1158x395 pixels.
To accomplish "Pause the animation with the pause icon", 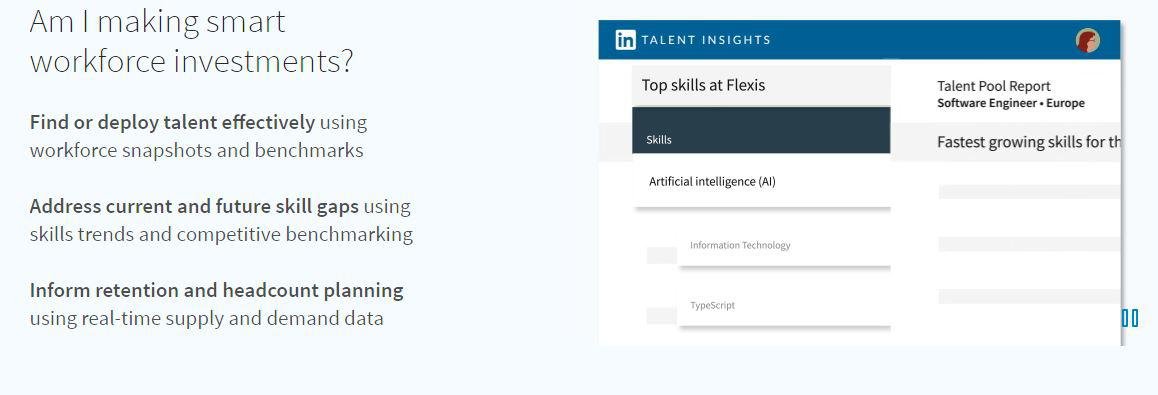I will tap(1129, 318).
